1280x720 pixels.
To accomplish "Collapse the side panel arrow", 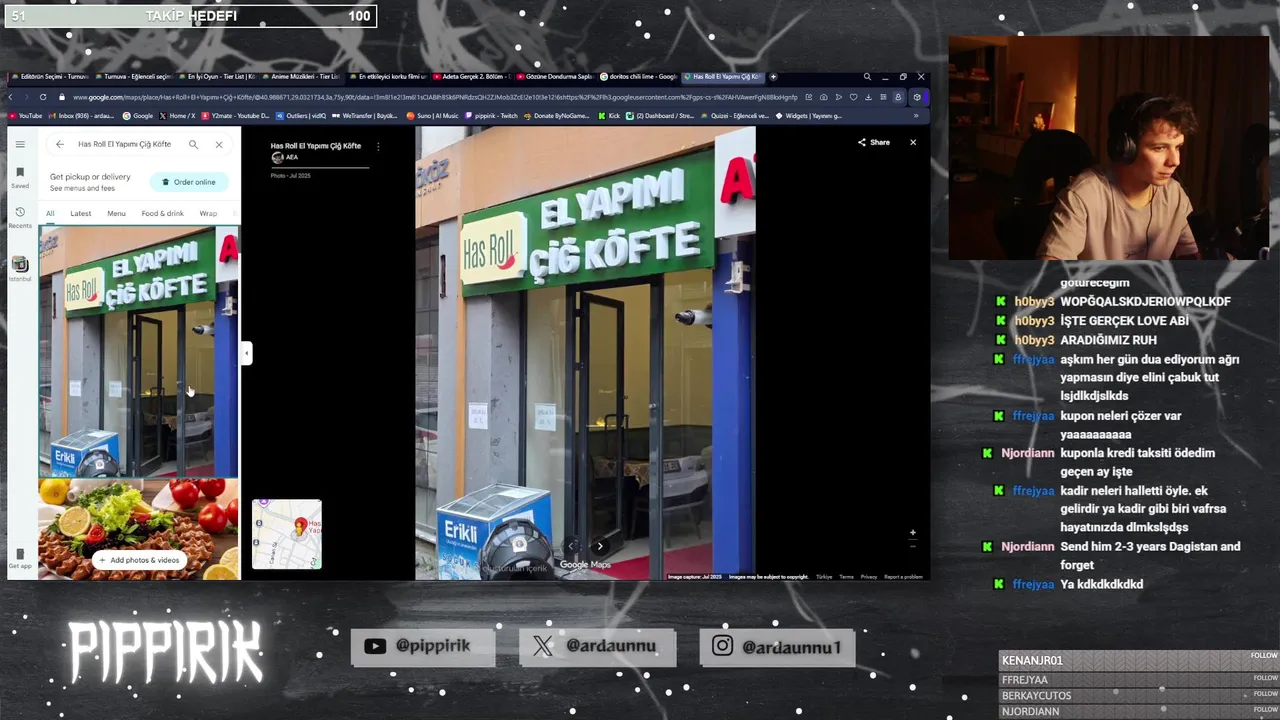I will [x=246, y=353].
